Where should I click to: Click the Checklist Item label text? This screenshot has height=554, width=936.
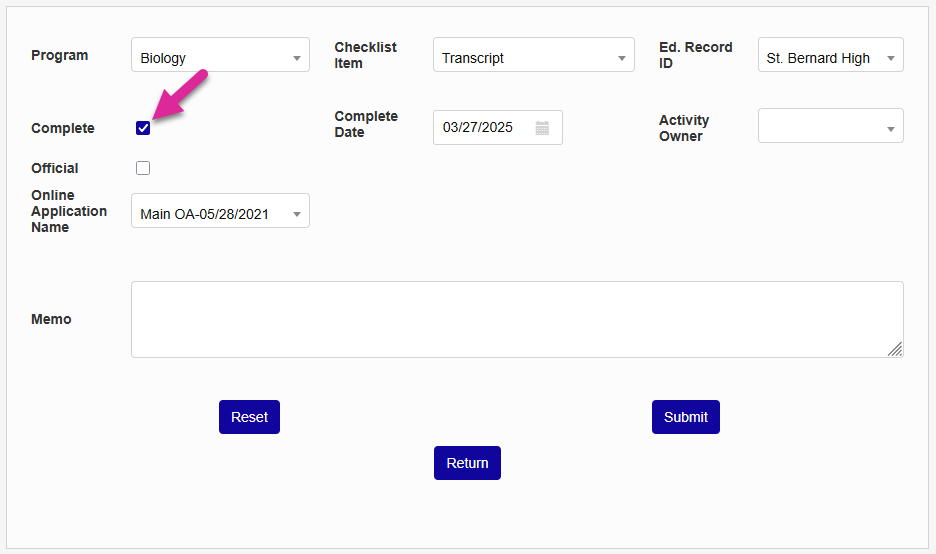(365, 55)
